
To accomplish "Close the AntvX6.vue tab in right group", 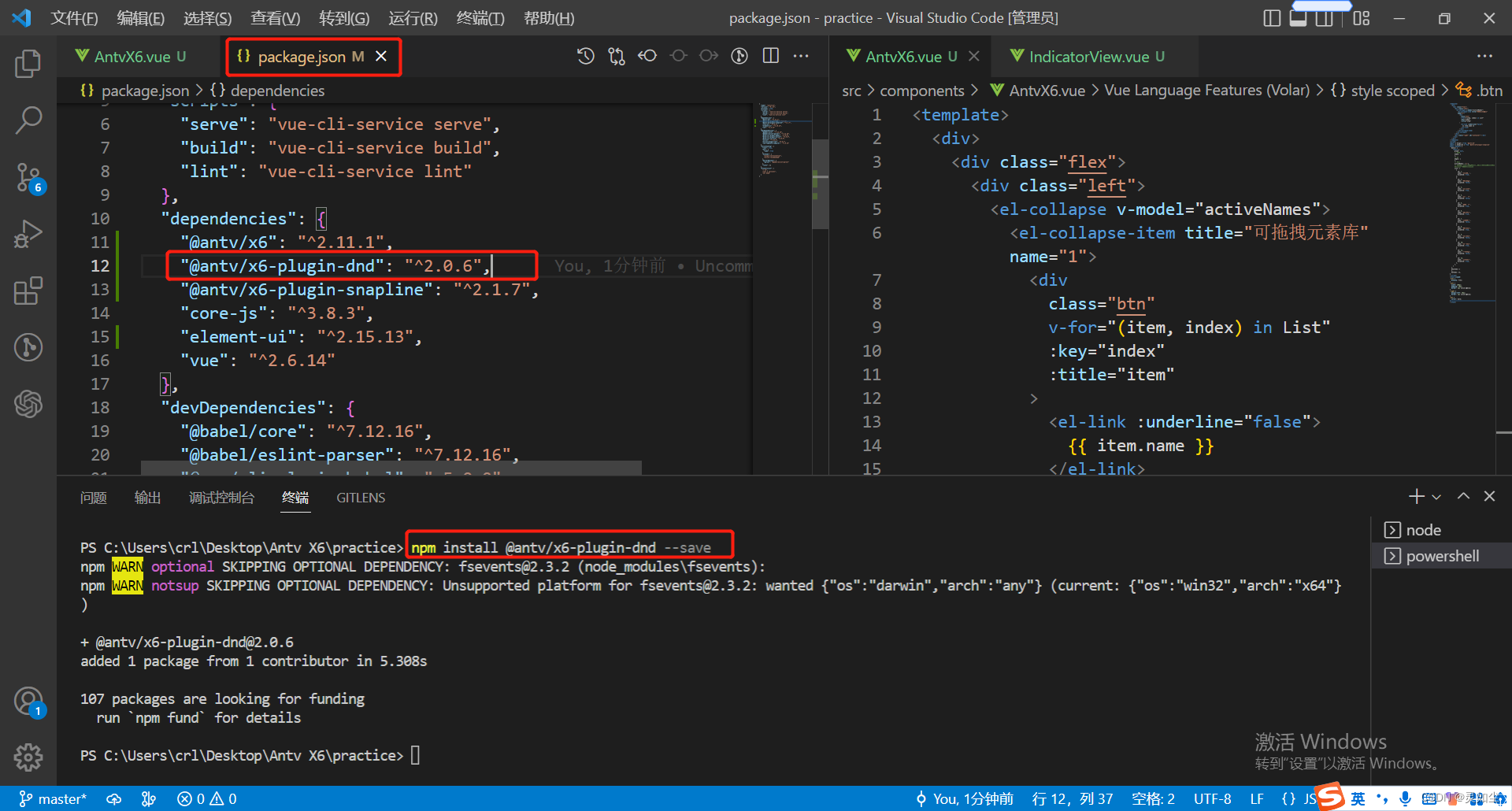I will pos(974,56).
